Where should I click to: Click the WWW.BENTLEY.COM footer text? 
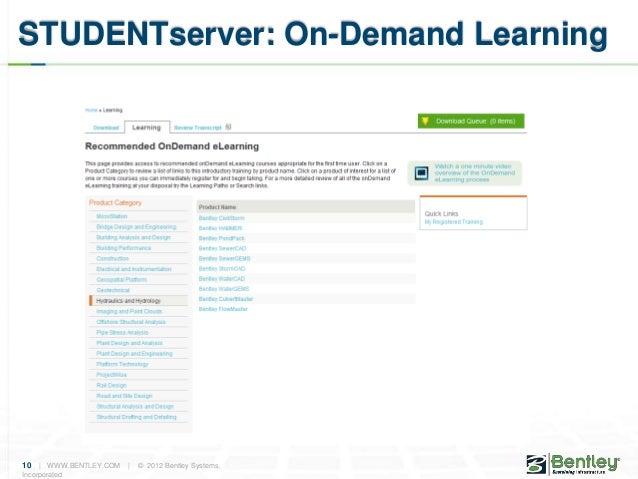83,465
